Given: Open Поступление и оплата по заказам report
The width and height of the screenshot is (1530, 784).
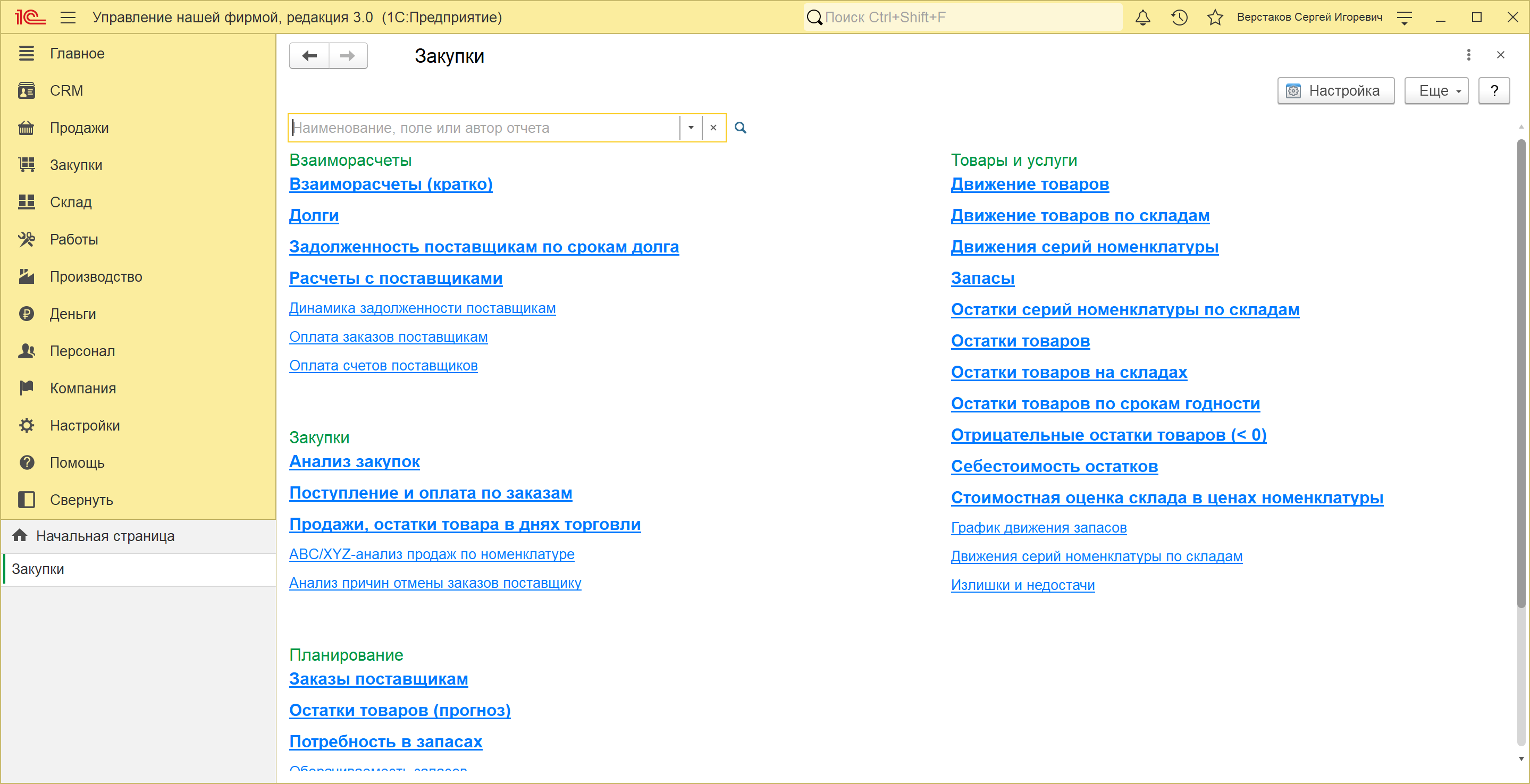Looking at the screenshot, I should coord(431,493).
